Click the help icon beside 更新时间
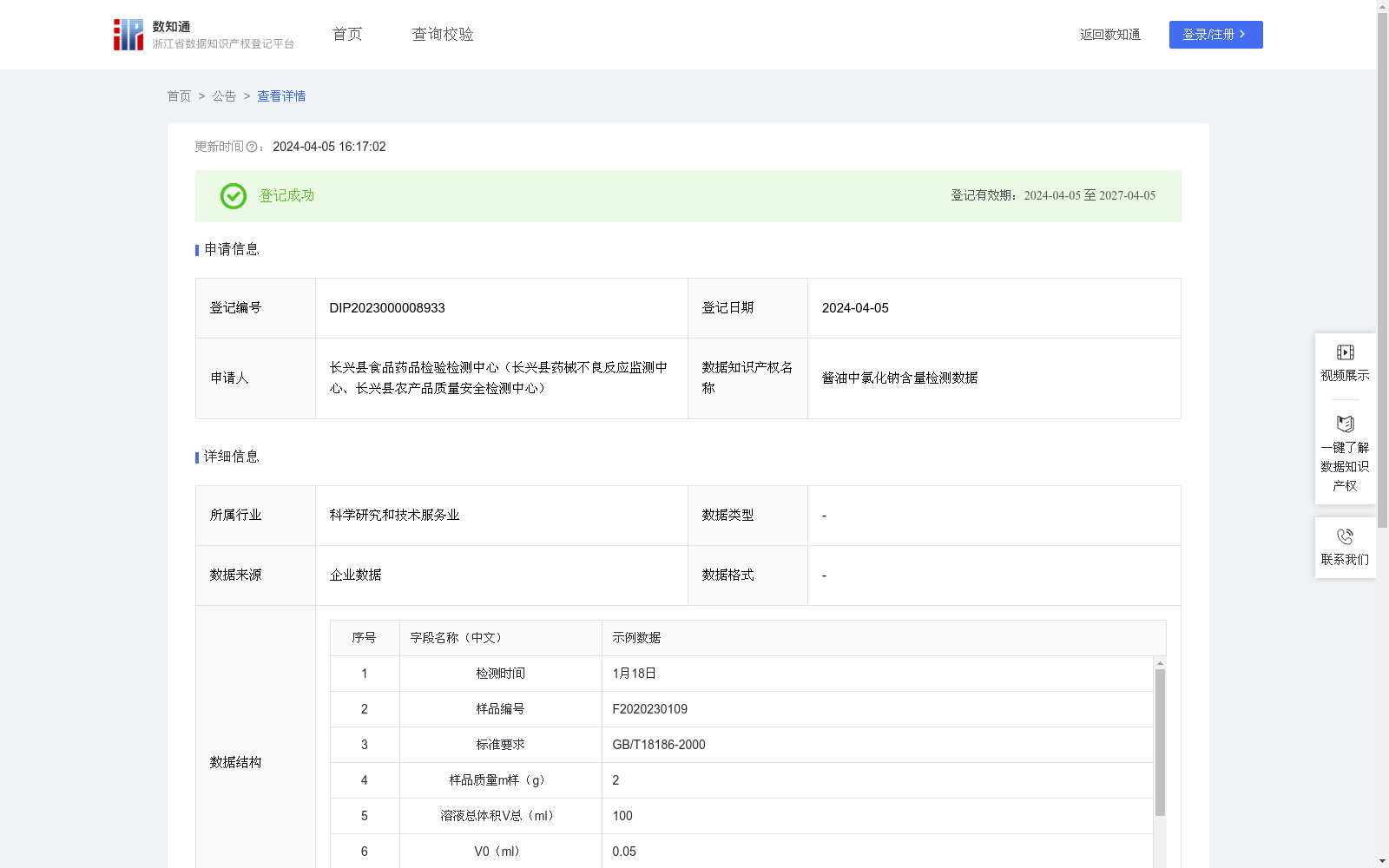Screen dimensions: 1389x868 (x=252, y=148)
